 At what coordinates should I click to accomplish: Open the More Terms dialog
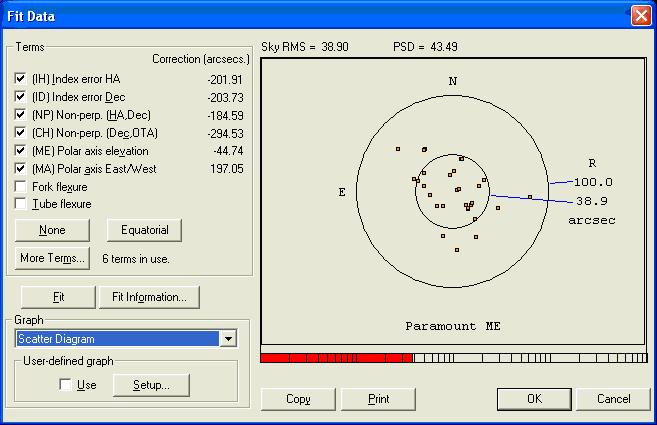tap(52, 258)
